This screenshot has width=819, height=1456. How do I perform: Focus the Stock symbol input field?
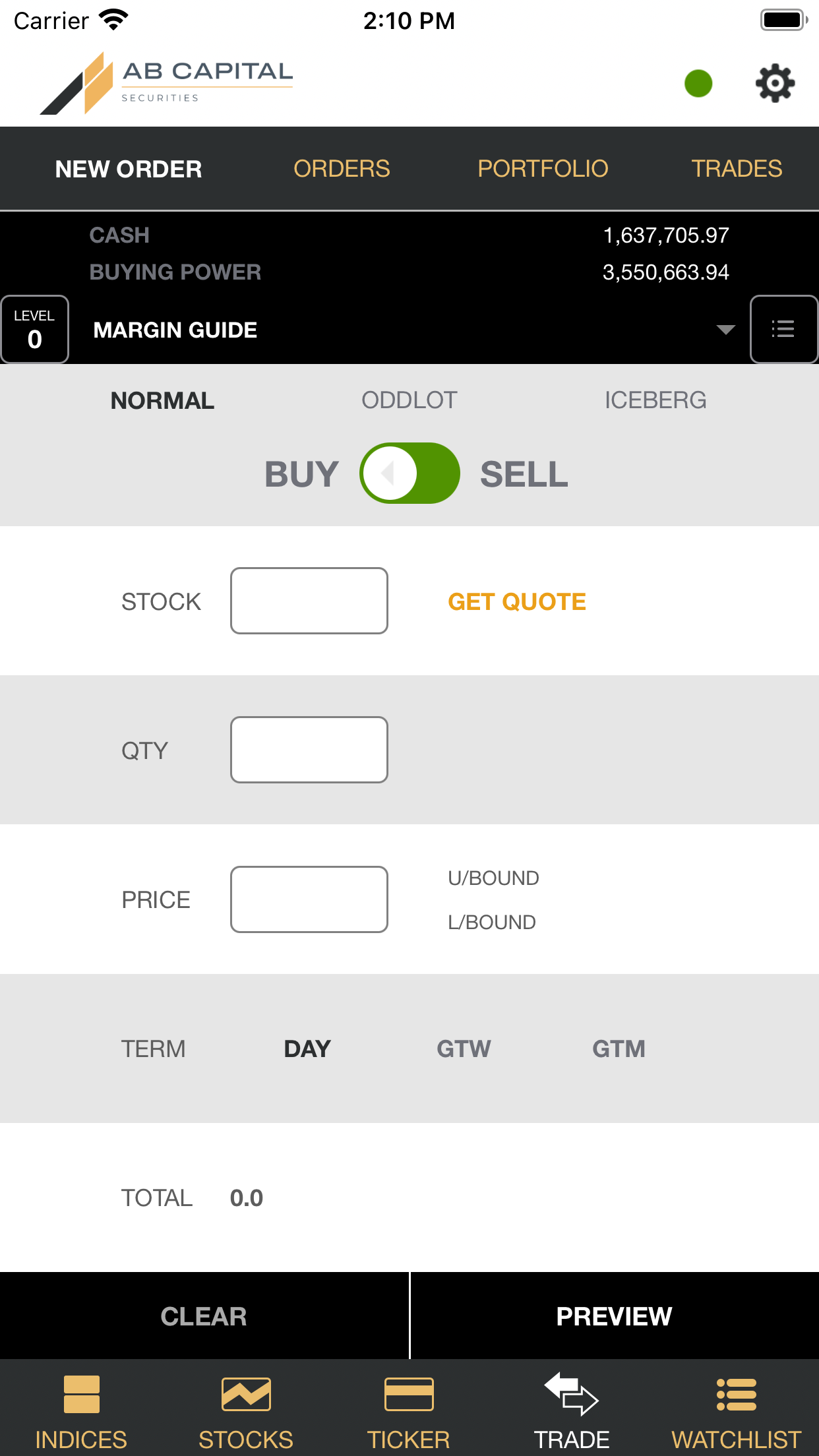(x=309, y=601)
